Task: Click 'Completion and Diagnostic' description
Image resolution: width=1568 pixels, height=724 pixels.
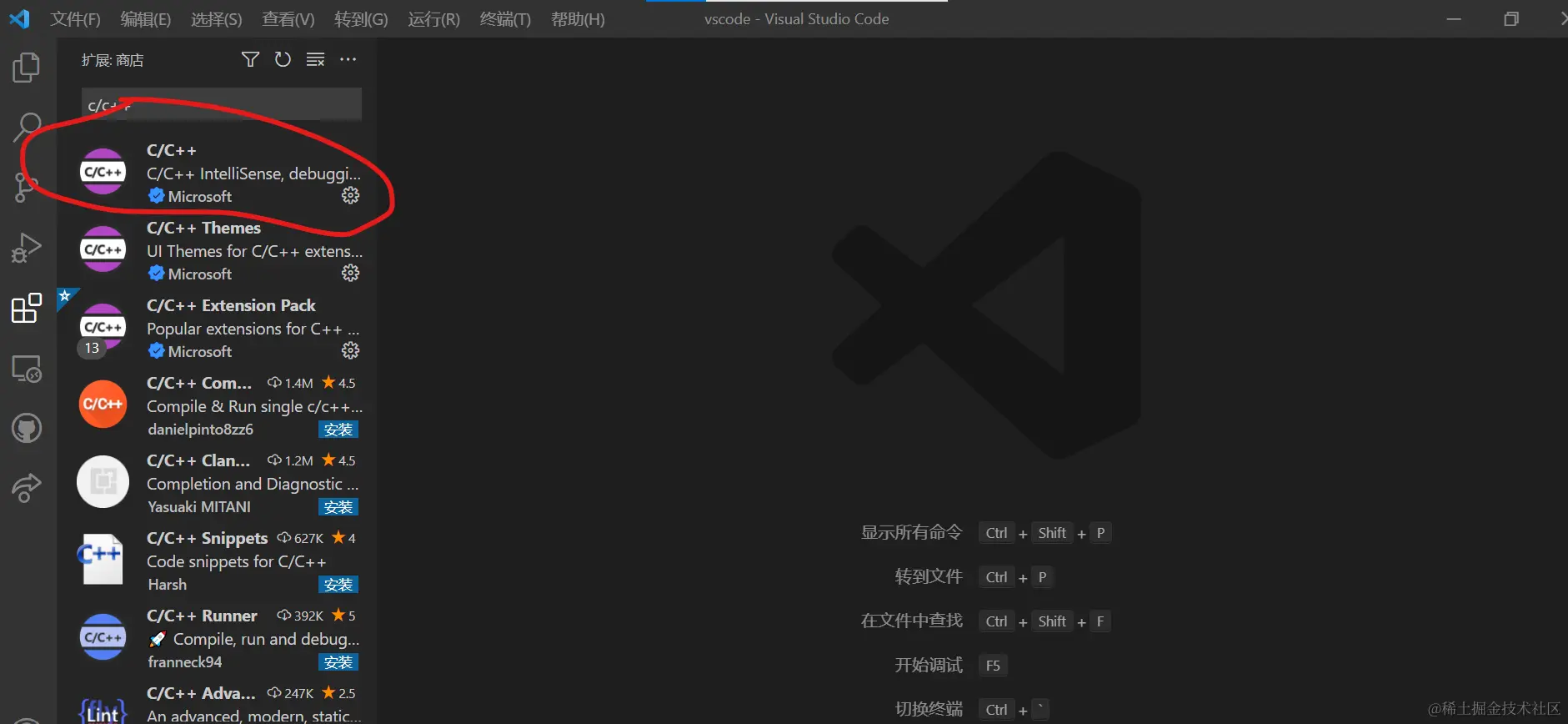Action: [x=253, y=484]
